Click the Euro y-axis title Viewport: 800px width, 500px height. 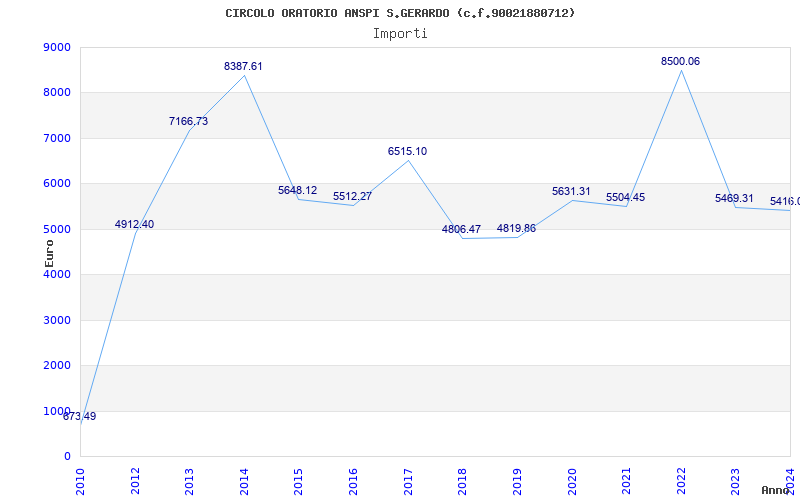tap(49, 253)
